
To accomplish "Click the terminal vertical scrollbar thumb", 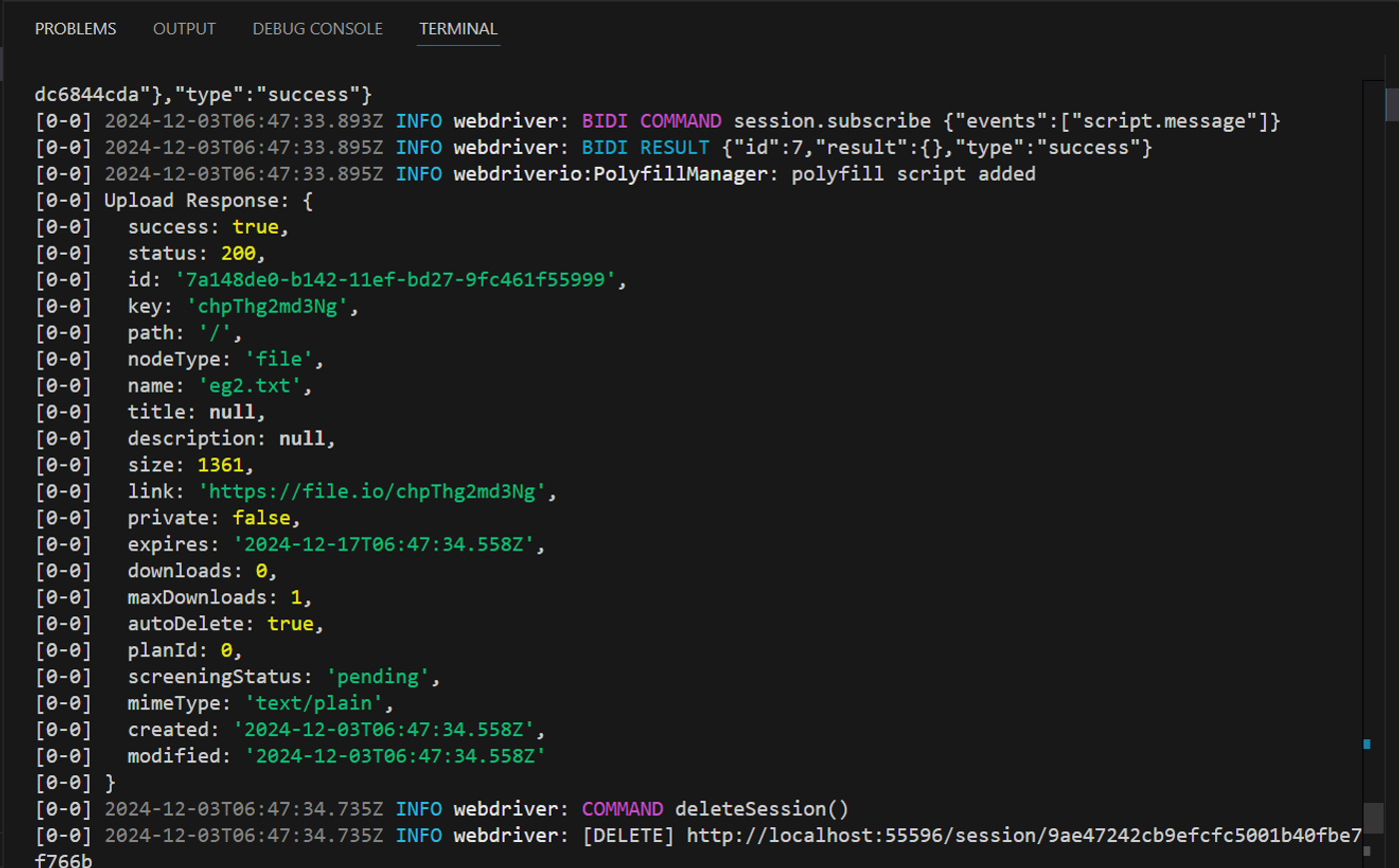I will (1373, 817).
